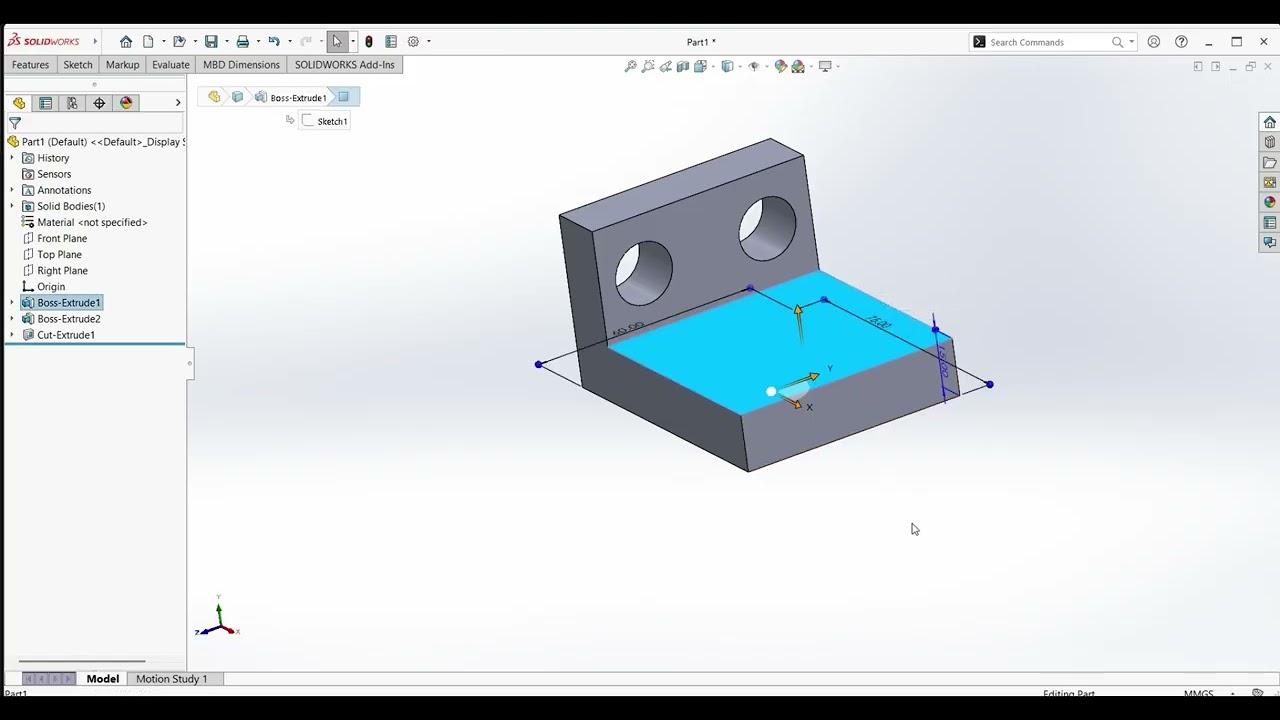Open View Palette in the task pane
Viewport: 1280px width, 720px height.
coord(1269,182)
